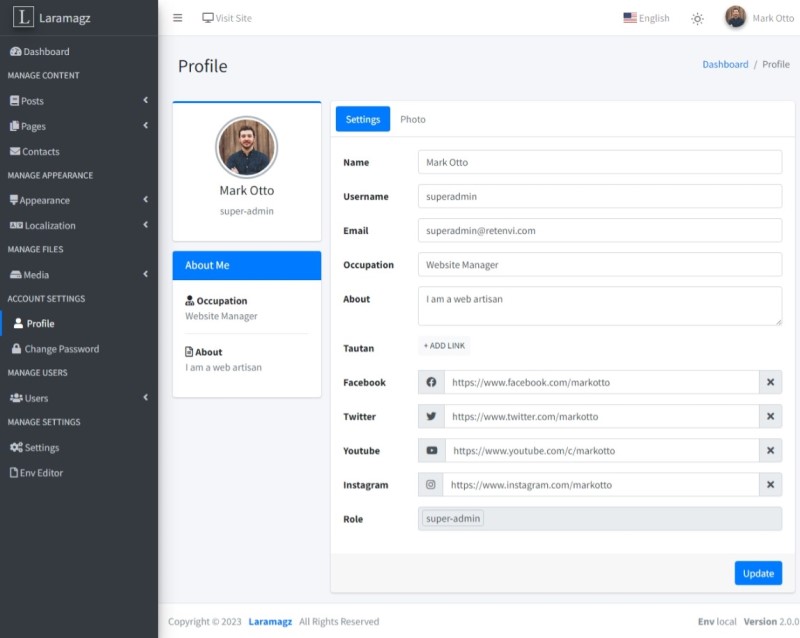
Task: Click the Add Link button
Action: (444, 346)
